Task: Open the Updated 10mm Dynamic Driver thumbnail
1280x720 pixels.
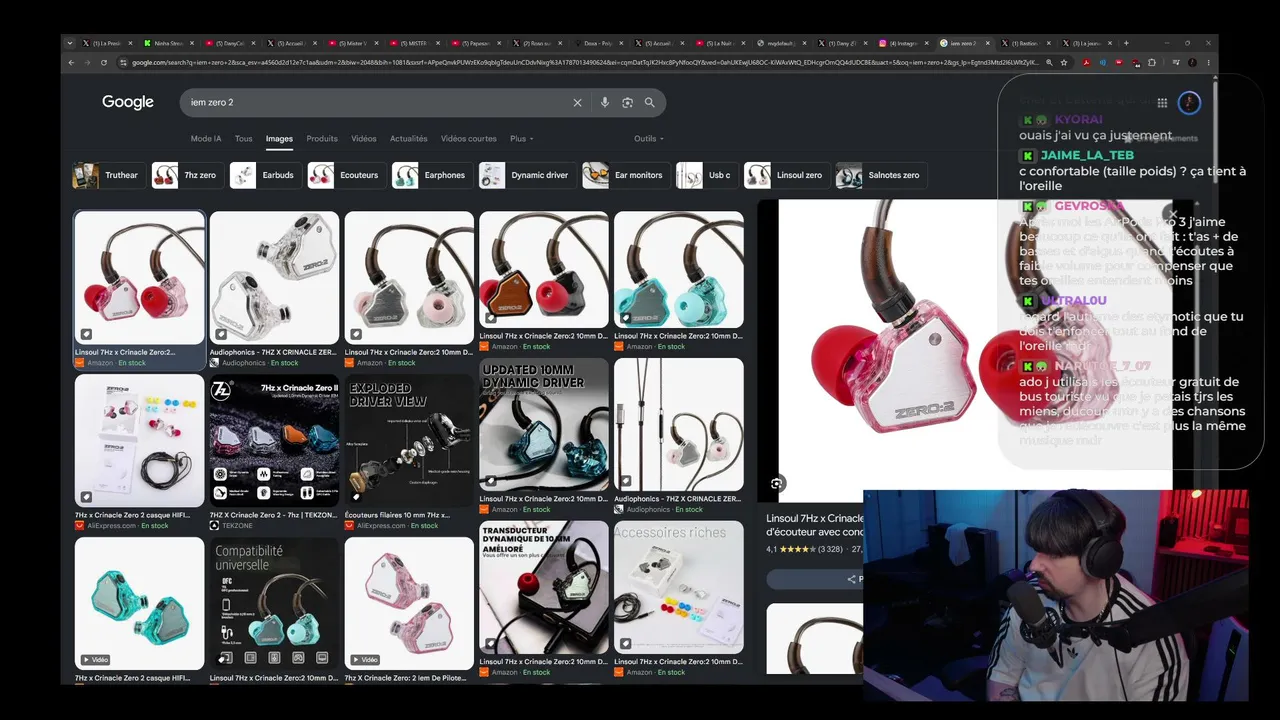Action: pos(544,425)
